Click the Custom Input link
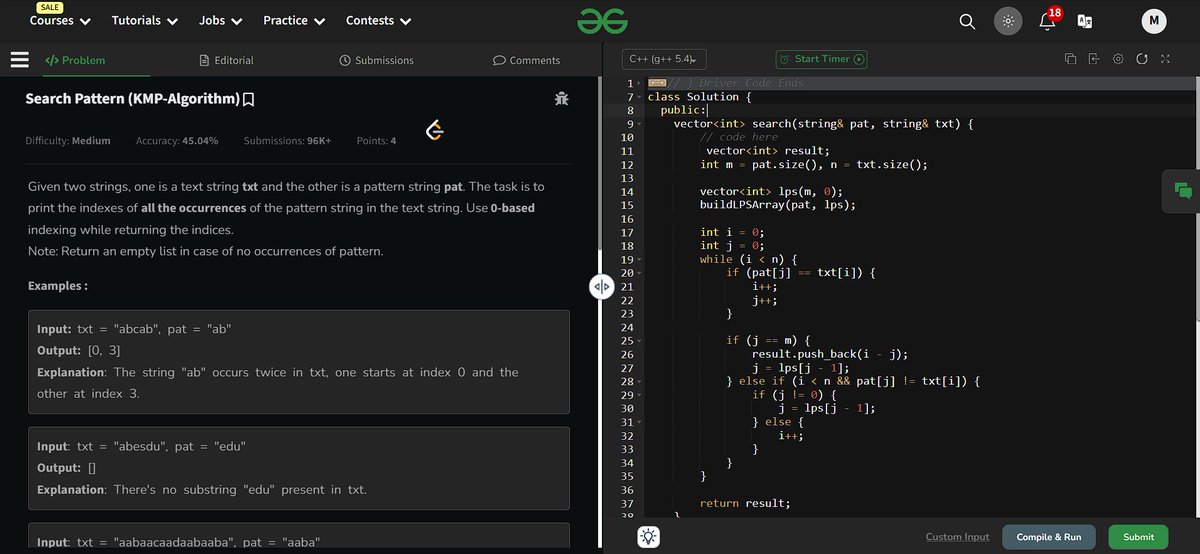This screenshot has height=554, width=1200. [958, 537]
